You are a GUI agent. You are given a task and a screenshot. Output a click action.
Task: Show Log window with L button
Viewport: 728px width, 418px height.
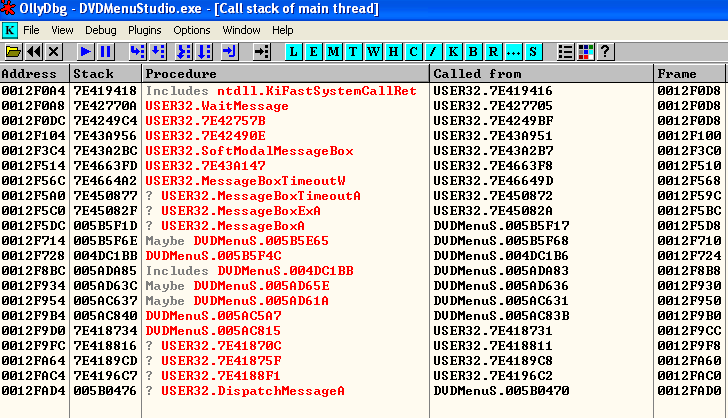(x=293, y=52)
